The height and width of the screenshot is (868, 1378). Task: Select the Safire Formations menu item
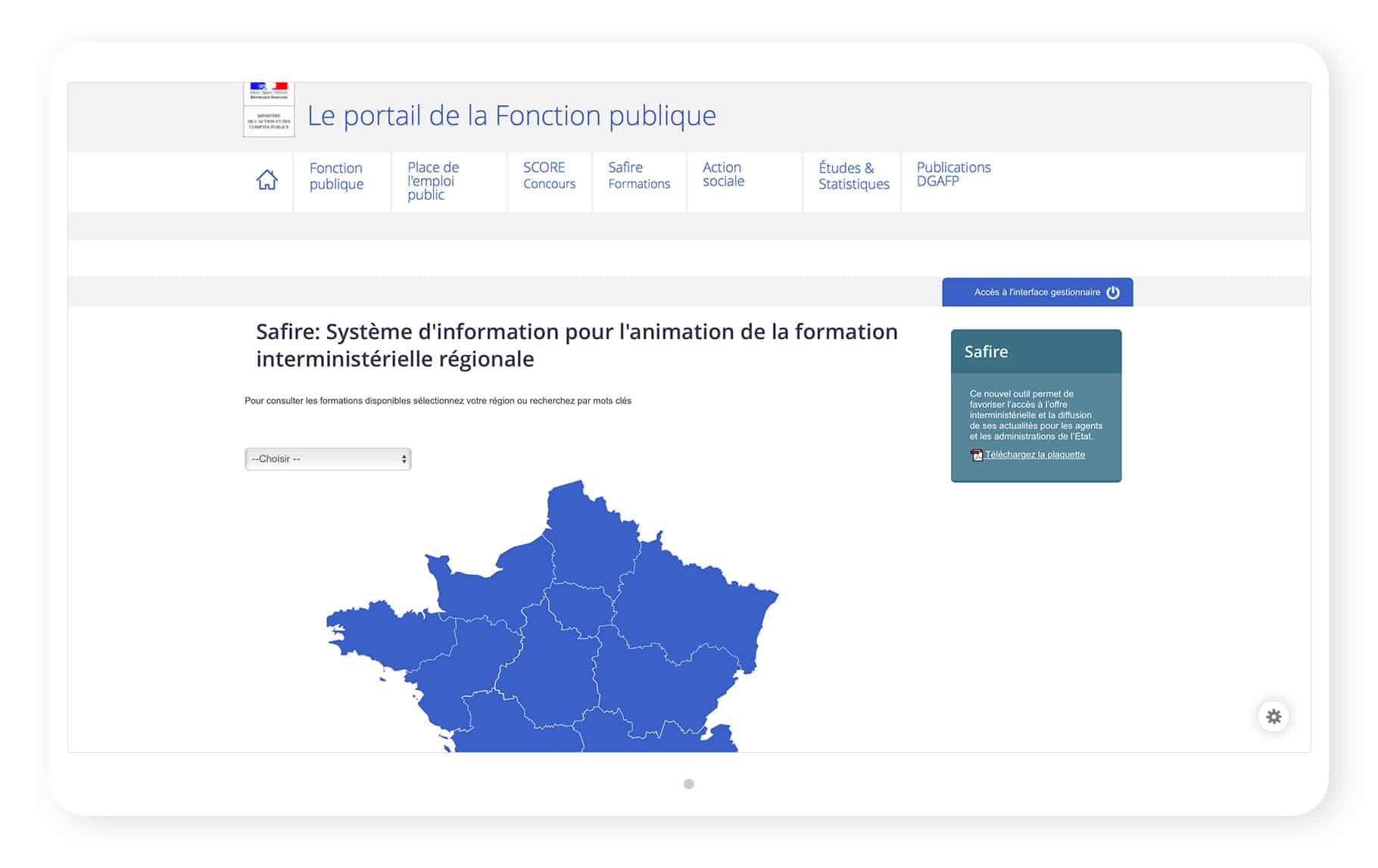638,176
